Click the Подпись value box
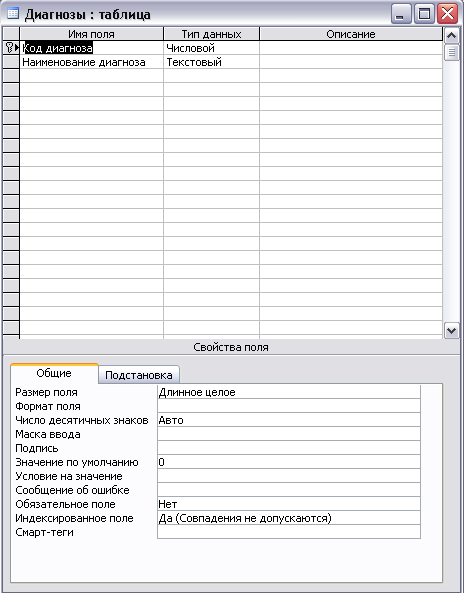This screenshot has width=464, height=593. 289,448
